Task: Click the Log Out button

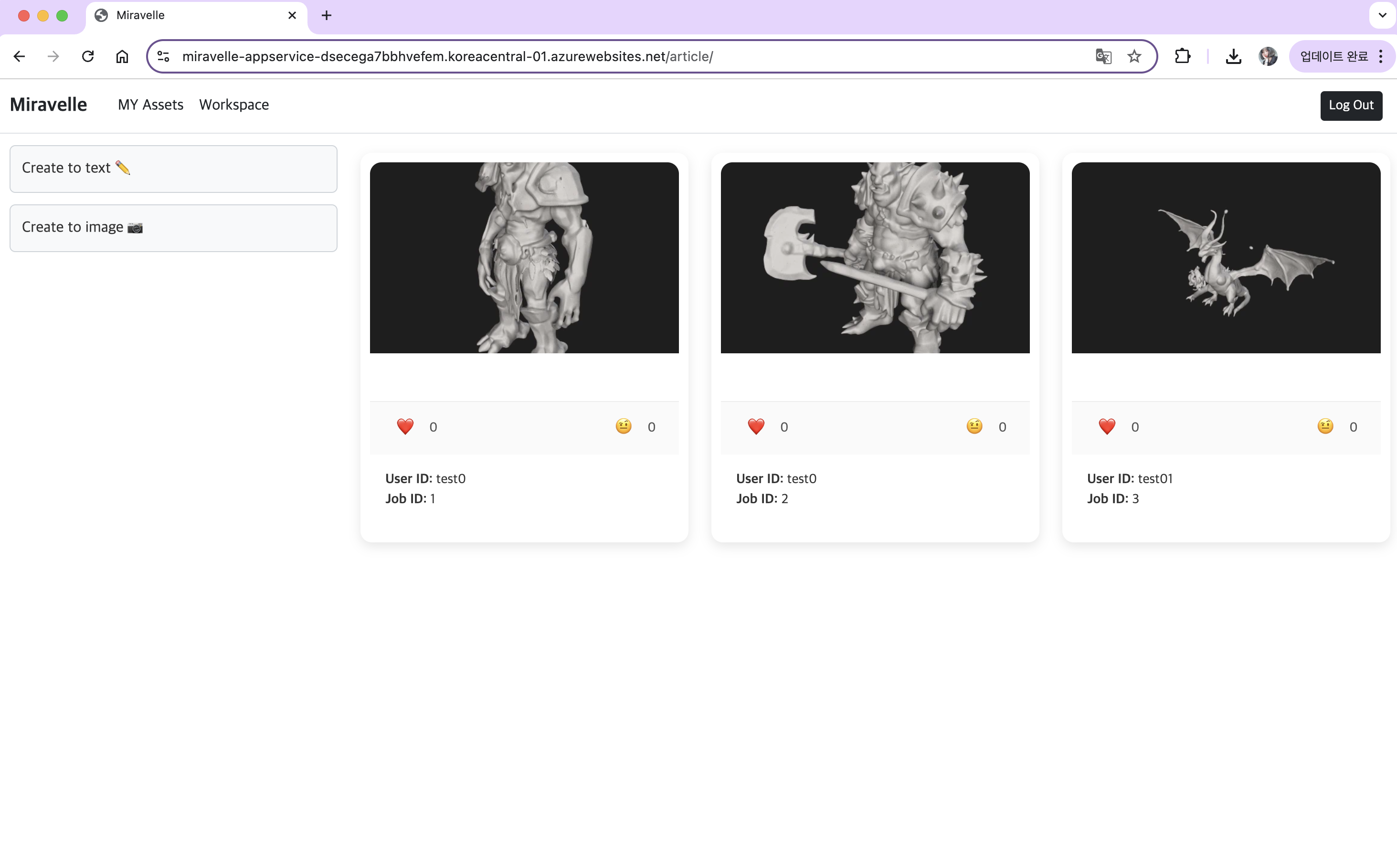Action: tap(1351, 106)
